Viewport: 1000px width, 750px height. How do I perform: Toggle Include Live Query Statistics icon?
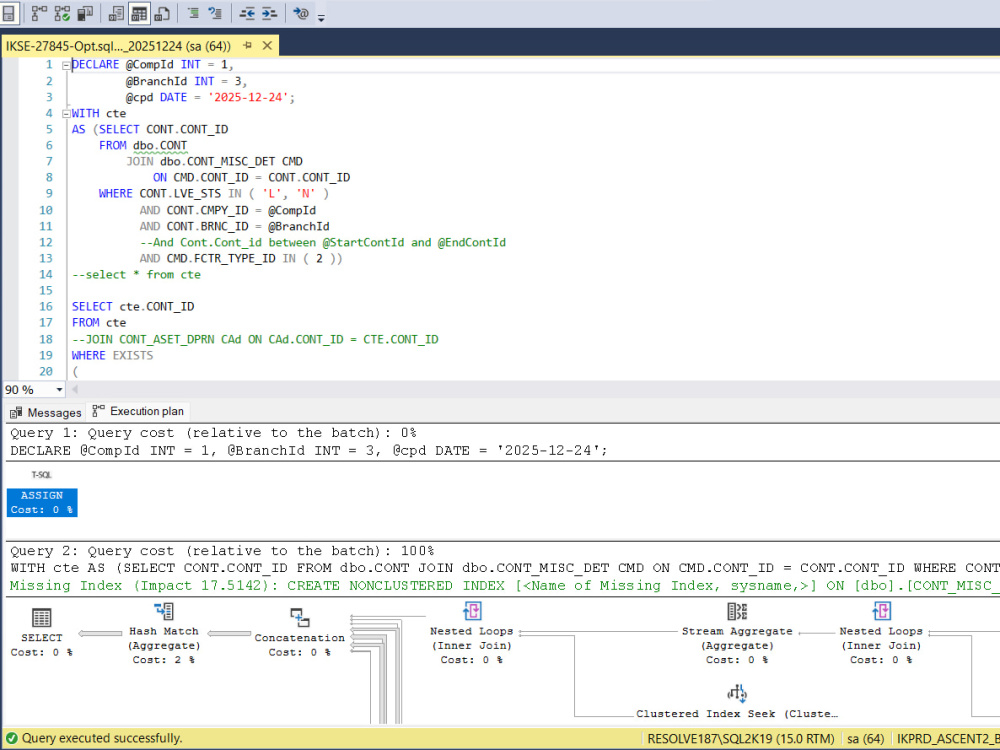coord(62,13)
